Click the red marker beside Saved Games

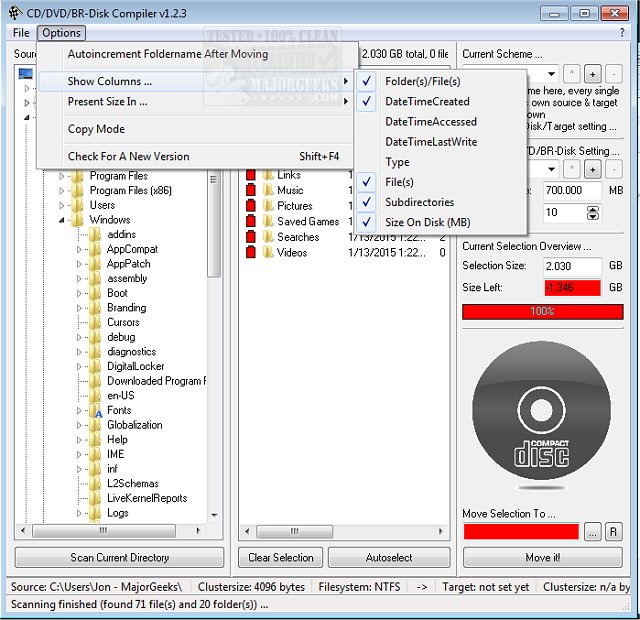(x=251, y=221)
